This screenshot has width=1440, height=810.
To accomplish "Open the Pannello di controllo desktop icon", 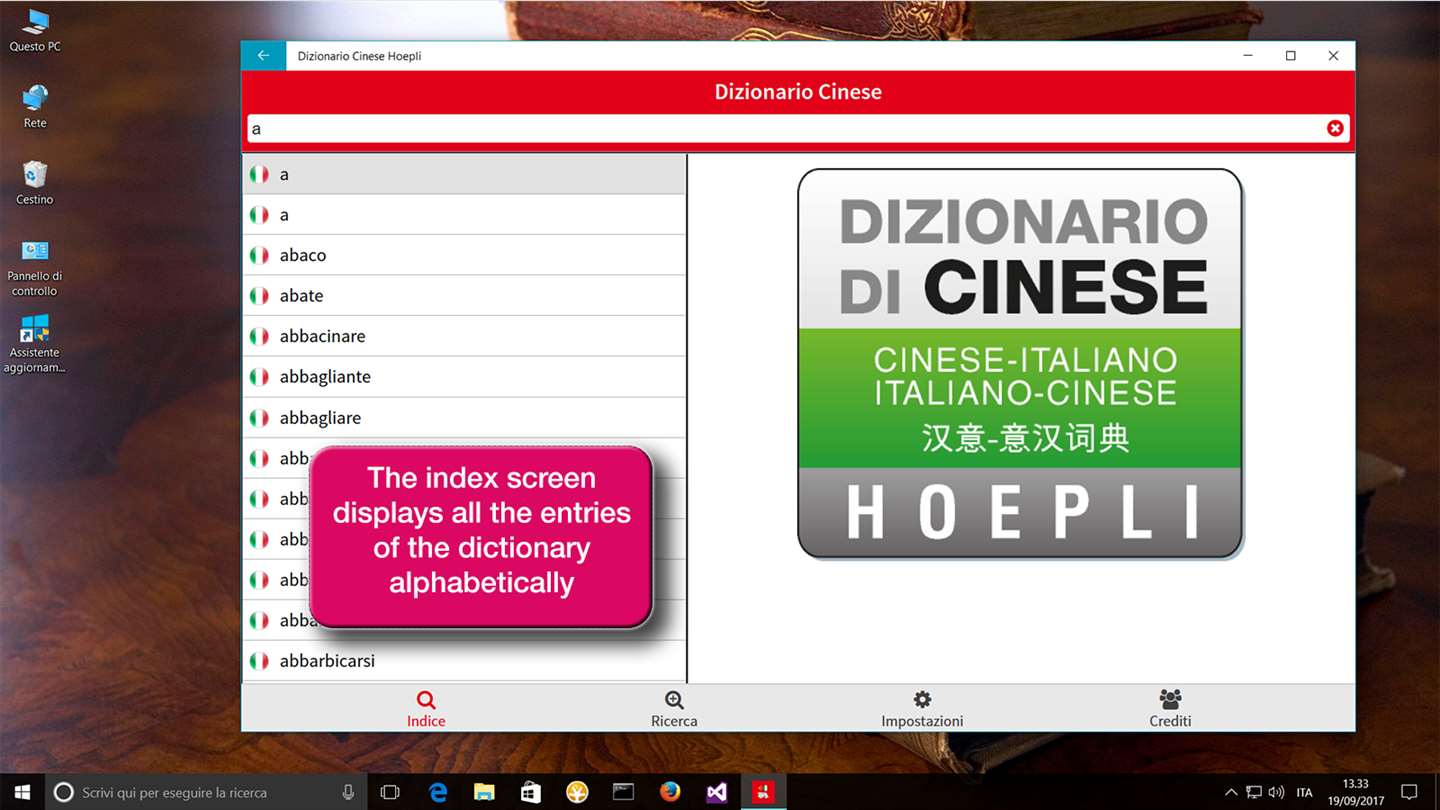I will pyautogui.click(x=35, y=267).
